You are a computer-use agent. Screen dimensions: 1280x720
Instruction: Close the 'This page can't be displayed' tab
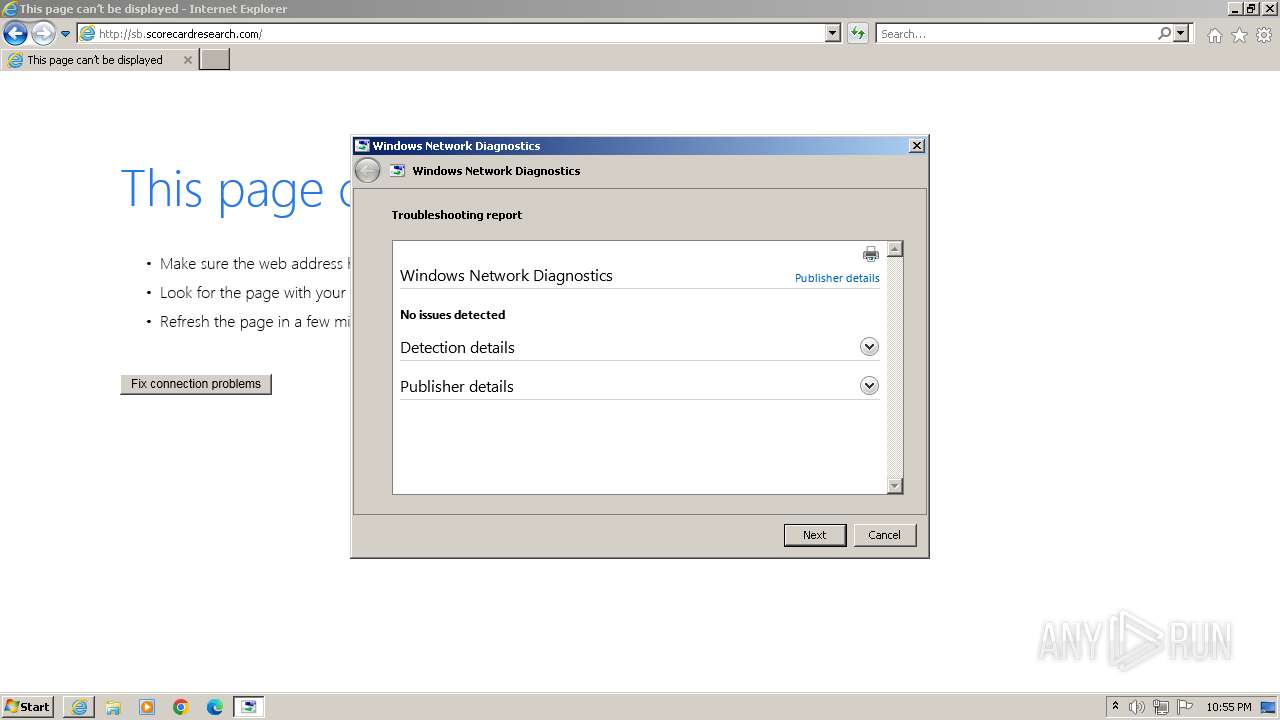coord(187,60)
